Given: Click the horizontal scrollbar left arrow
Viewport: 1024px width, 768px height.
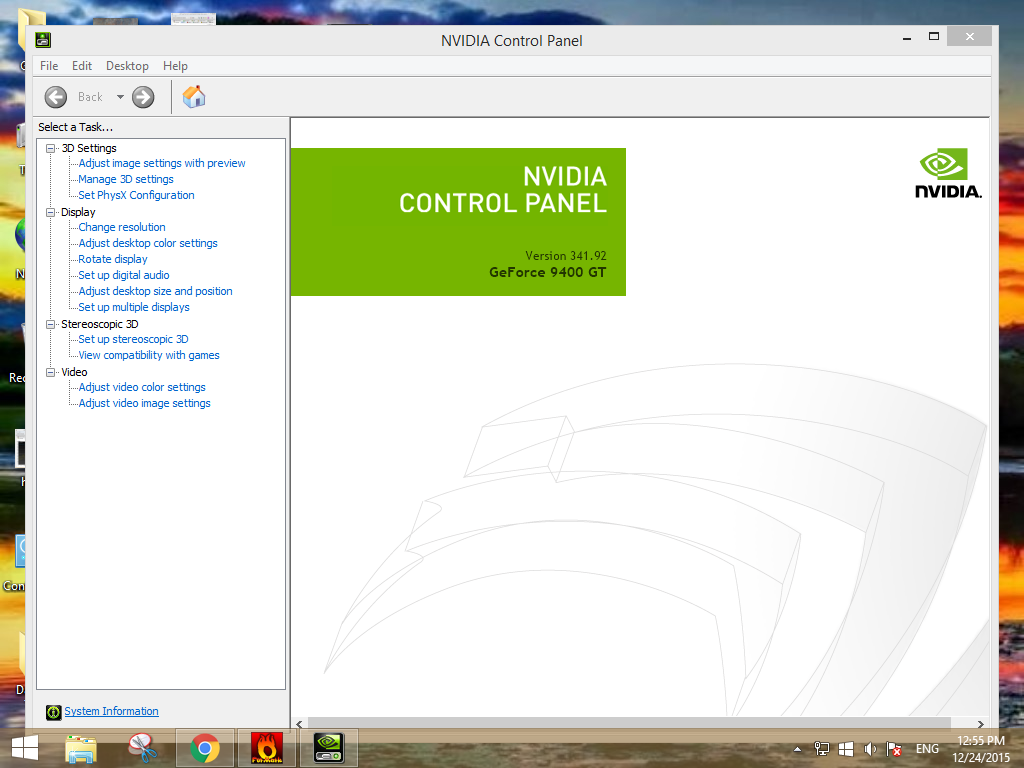Looking at the screenshot, I should [299, 724].
